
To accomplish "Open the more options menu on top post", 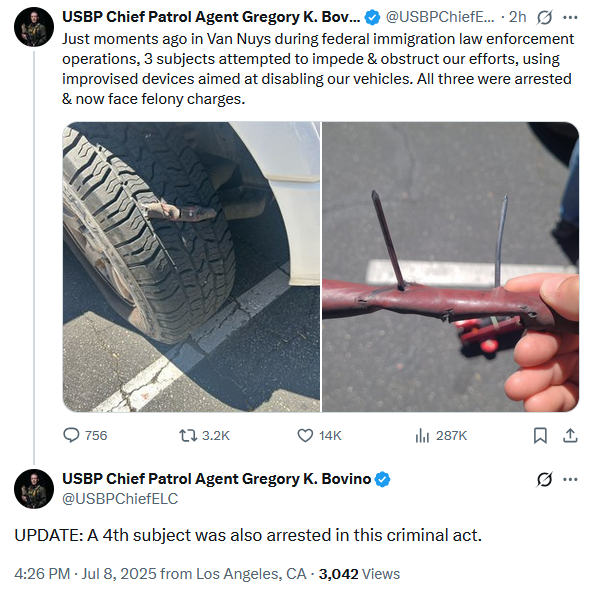I will tap(570, 17).
